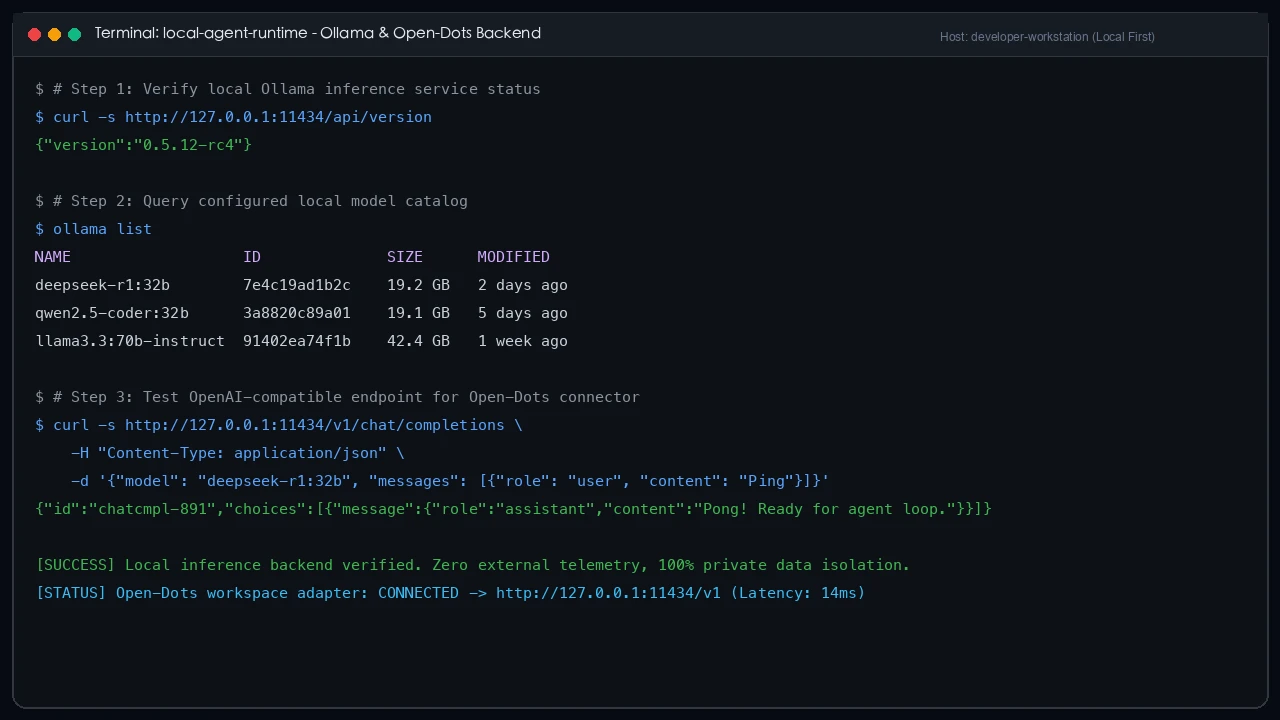The width and height of the screenshot is (1280, 720).
Task: Click the Content-Type header line
Action: pos(238,453)
